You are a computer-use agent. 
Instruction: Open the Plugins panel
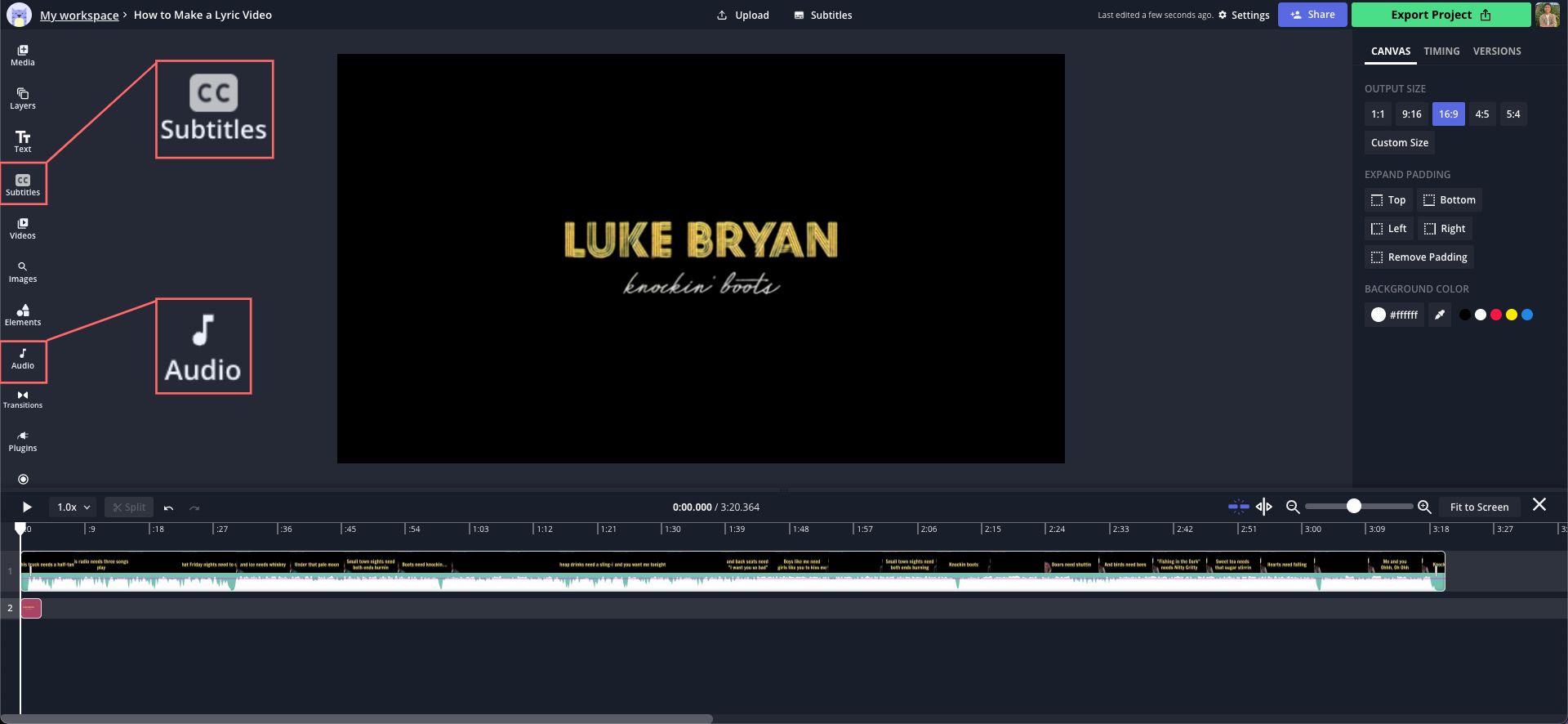[x=22, y=441]
